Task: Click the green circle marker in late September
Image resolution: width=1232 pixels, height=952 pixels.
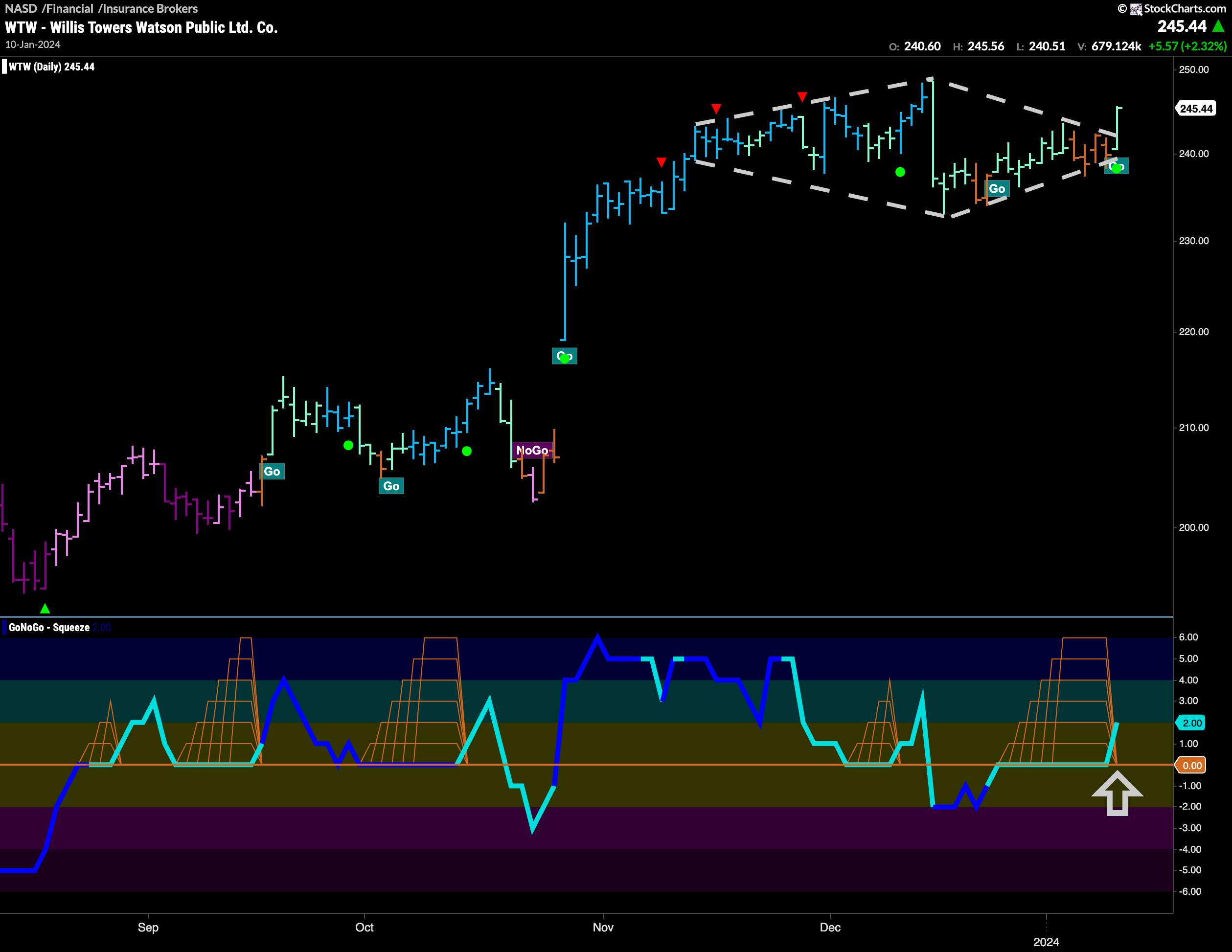Action: tap(349, 446)
